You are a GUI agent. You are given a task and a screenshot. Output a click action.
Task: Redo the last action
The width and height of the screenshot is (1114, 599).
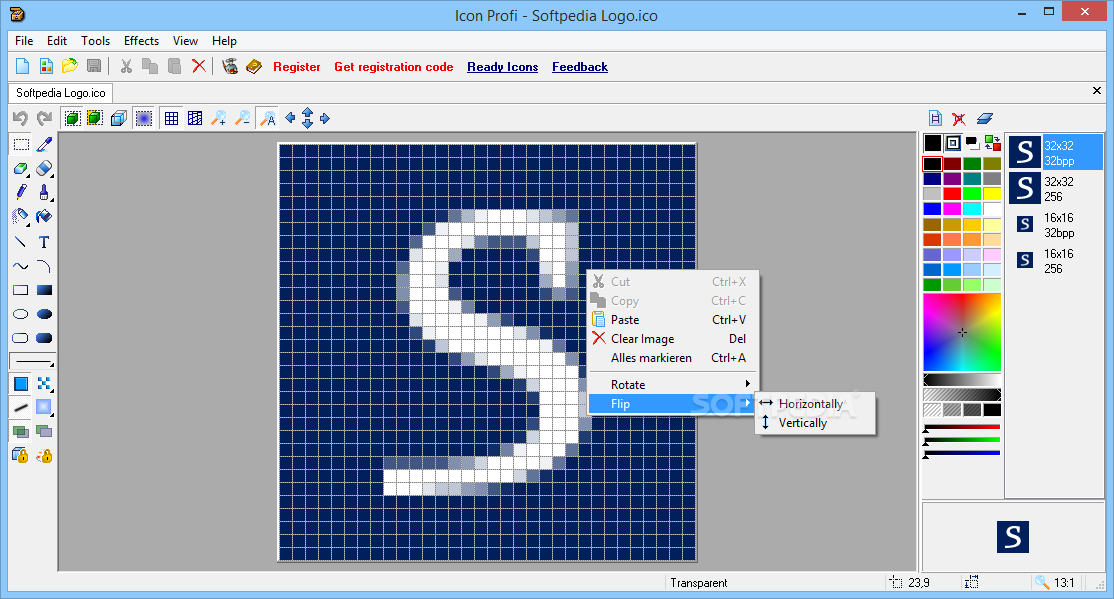pos(45,118)
